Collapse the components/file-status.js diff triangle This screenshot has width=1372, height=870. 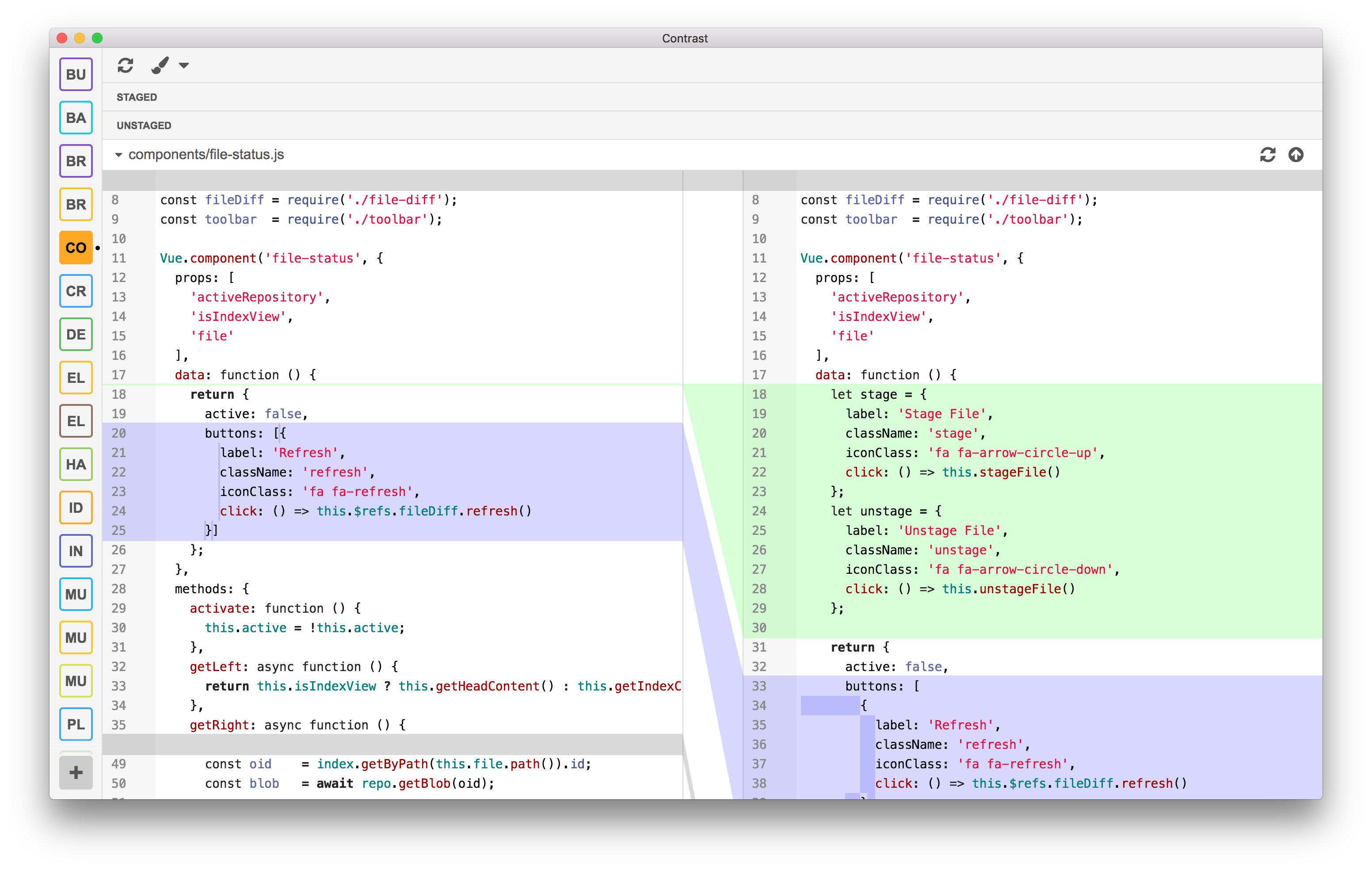[118, 154]
